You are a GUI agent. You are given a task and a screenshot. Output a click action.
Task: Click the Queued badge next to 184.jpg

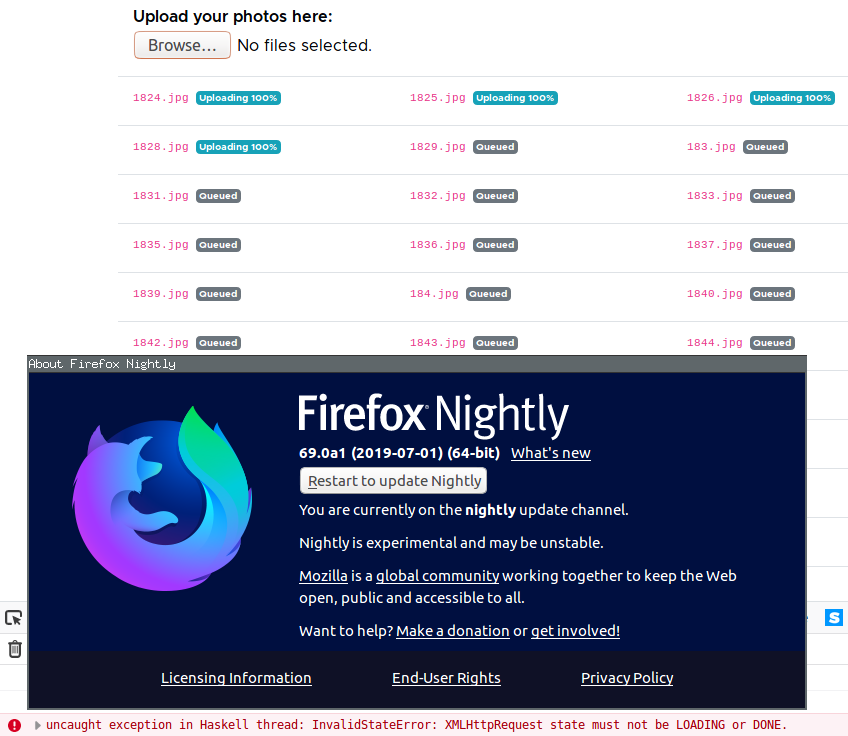click(x=488, y=294)
